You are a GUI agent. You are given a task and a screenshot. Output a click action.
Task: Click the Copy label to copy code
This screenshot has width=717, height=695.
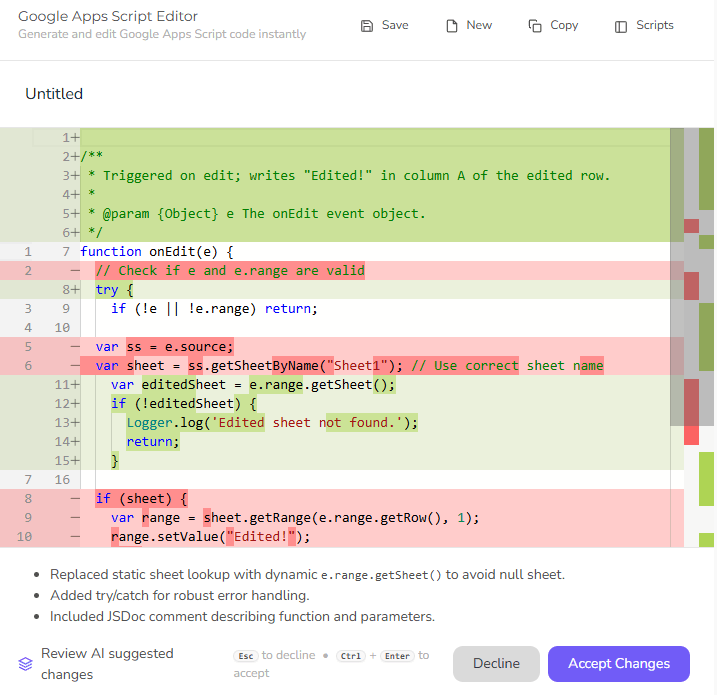tap(564, 25)
